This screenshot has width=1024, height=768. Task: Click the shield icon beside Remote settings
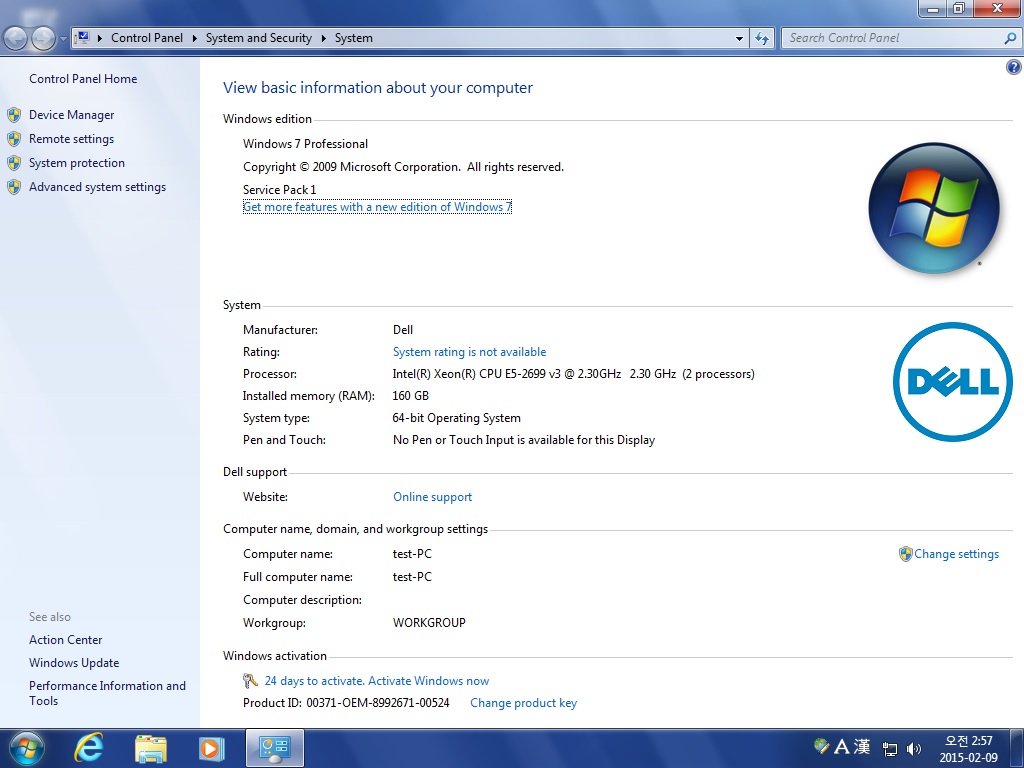[14, 139]
